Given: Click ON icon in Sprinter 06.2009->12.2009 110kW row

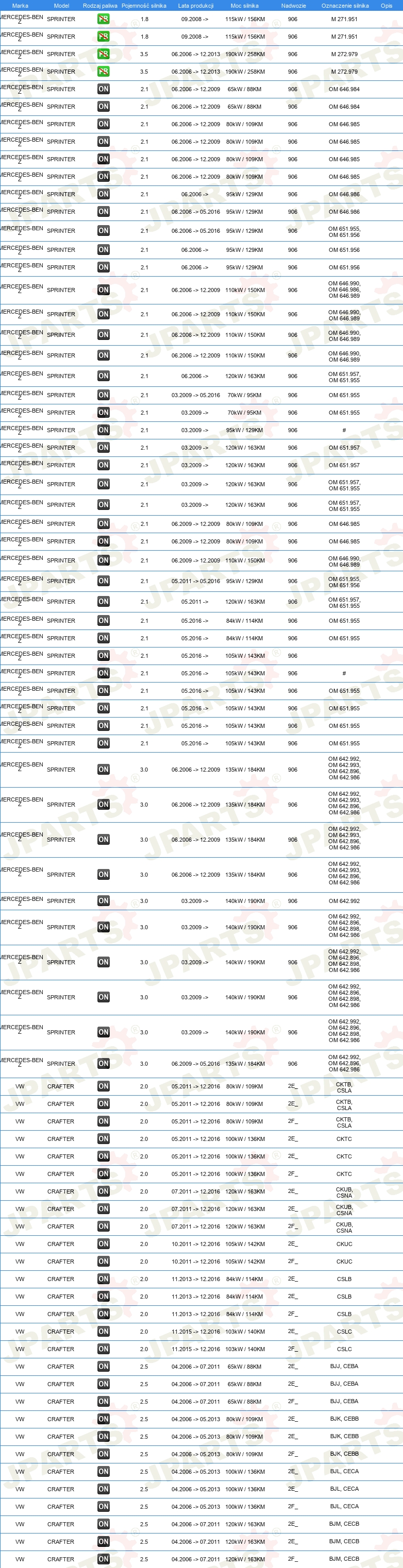Looking at the screenshot, I should 104,560.
